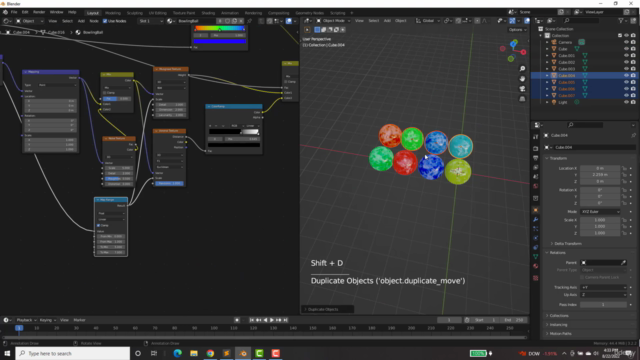
Task: Click the Location Y value field
Action: tap(600, 175)
